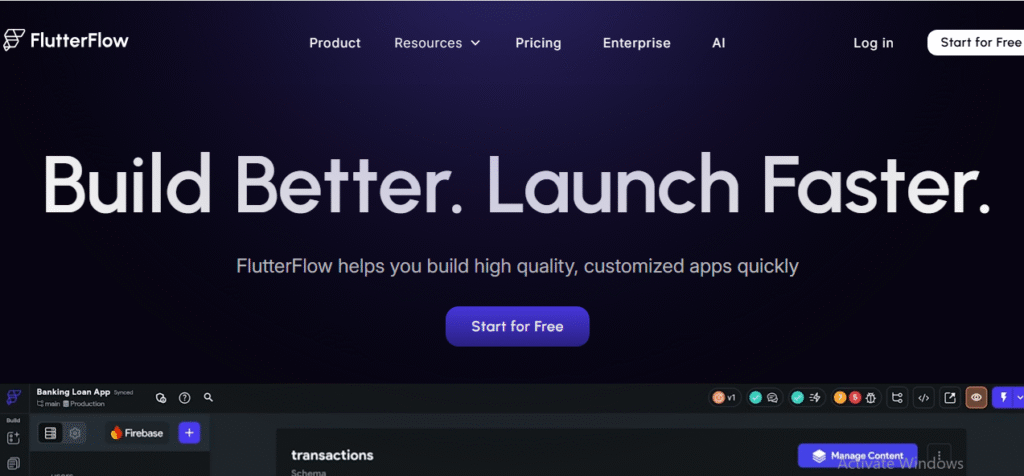Open the pages icon in left sidebar
The image size is (1024, 476).
13,463
